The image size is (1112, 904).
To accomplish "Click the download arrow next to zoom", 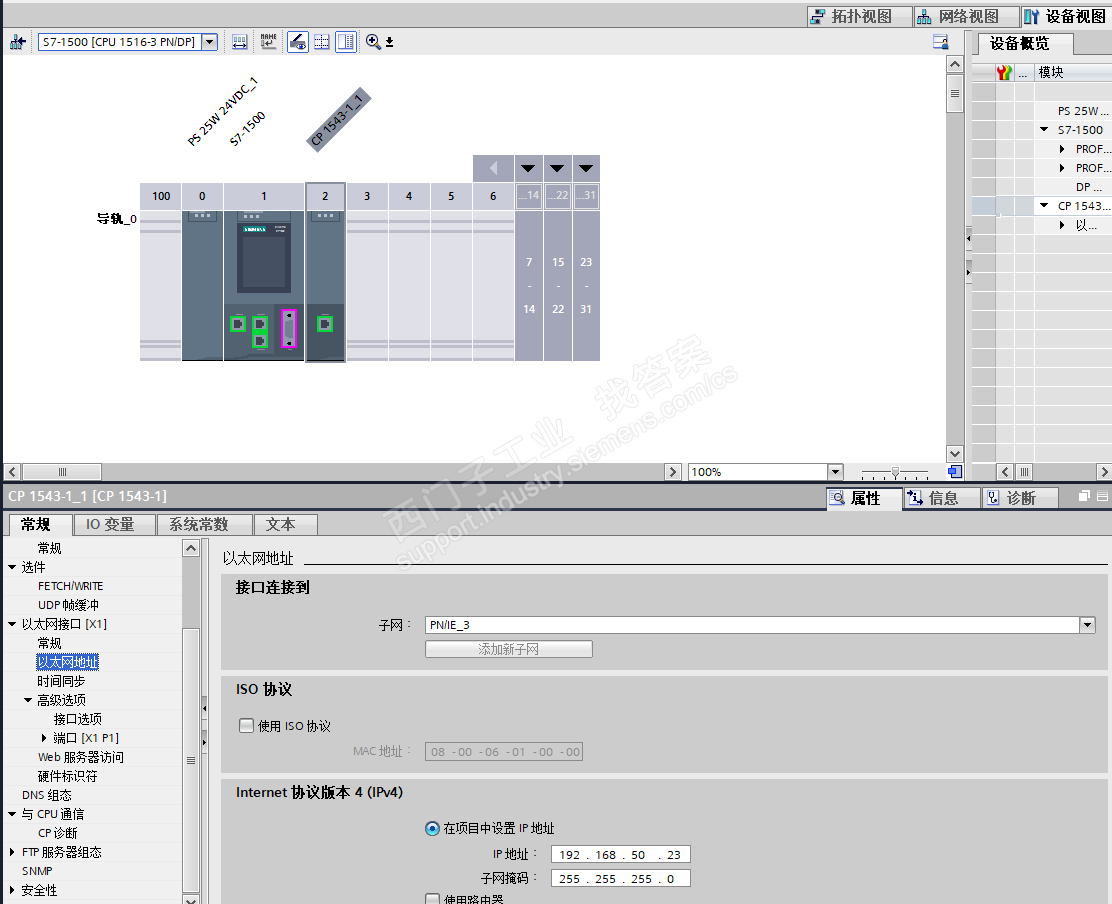I will coord(389,43).
